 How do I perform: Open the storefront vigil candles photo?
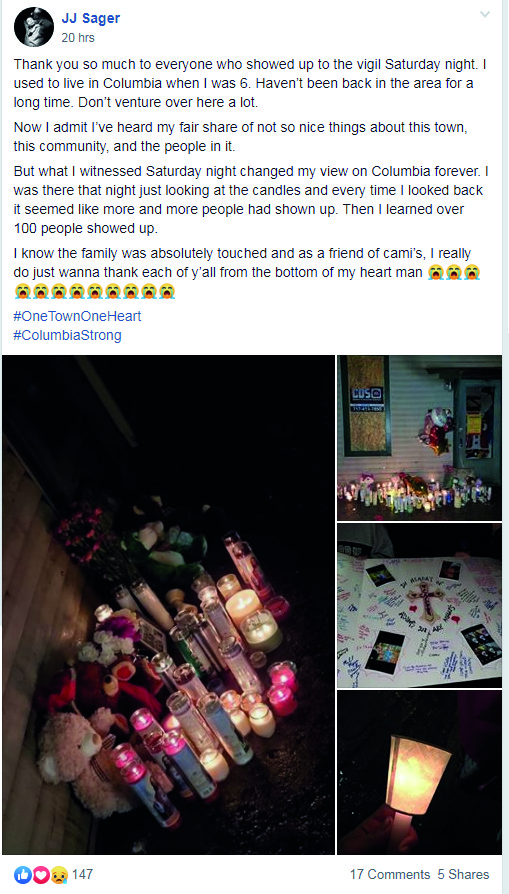coord(420,438)
